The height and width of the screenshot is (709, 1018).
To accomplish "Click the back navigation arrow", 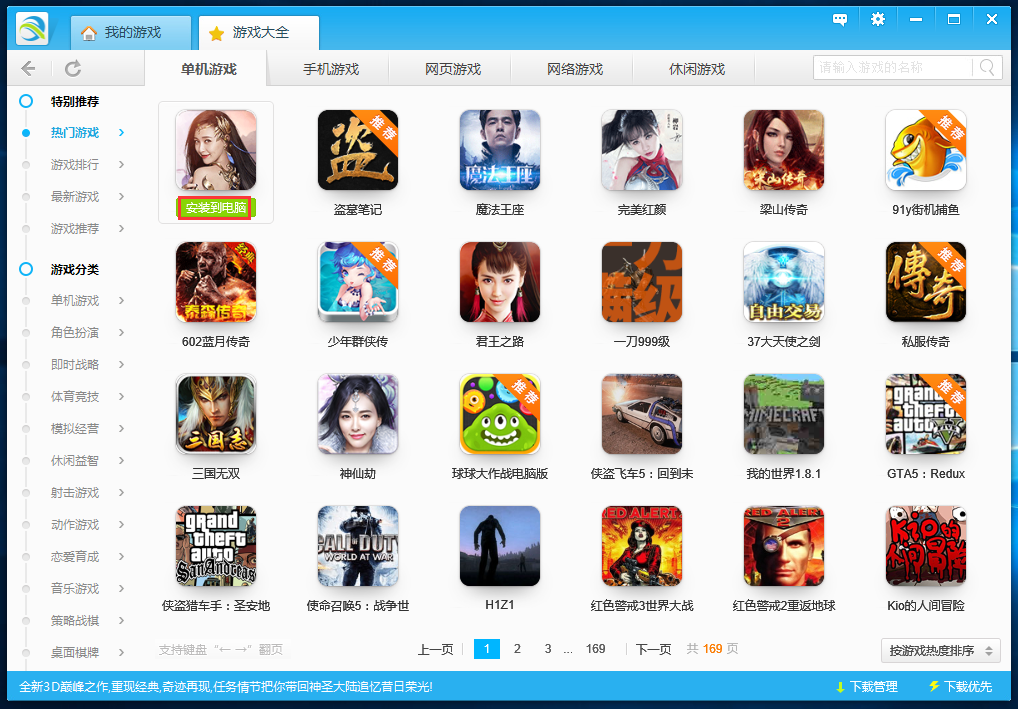I will (28, 68).
